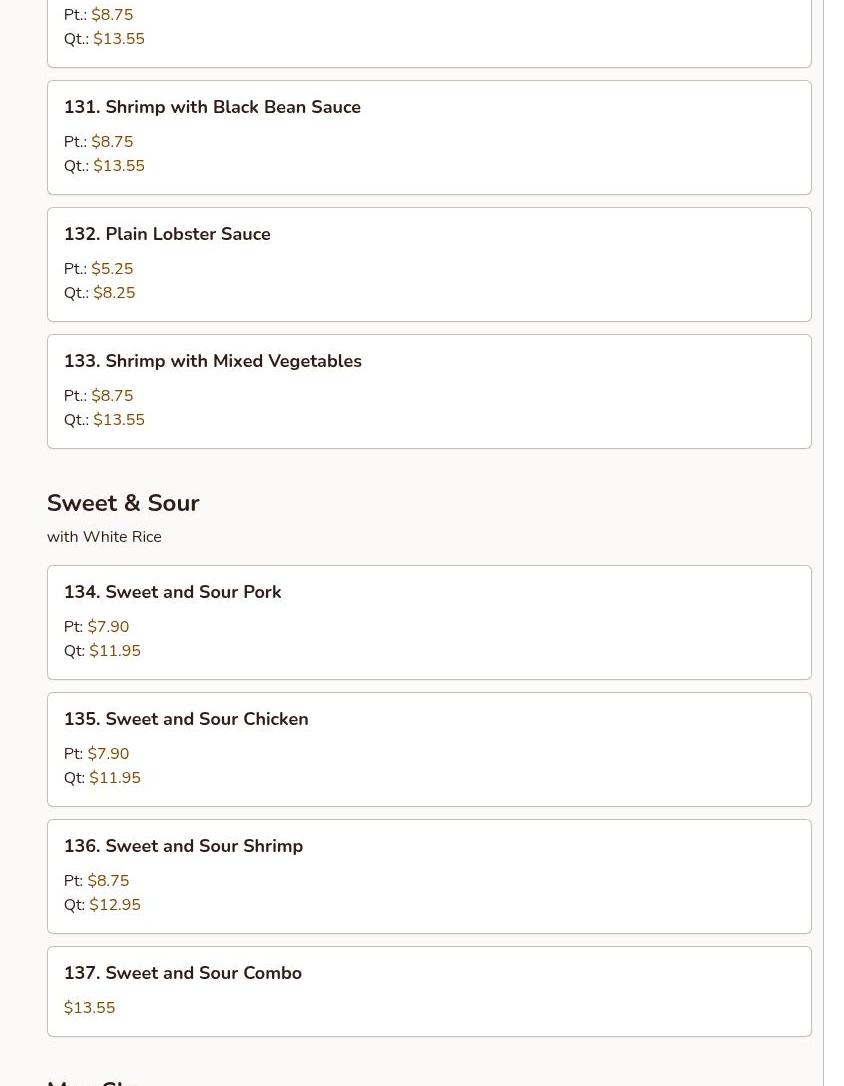Pick quart price for Sweet and Sour Chicken
The width and height of the screenshot is (844, 1086).
point(115,778)
